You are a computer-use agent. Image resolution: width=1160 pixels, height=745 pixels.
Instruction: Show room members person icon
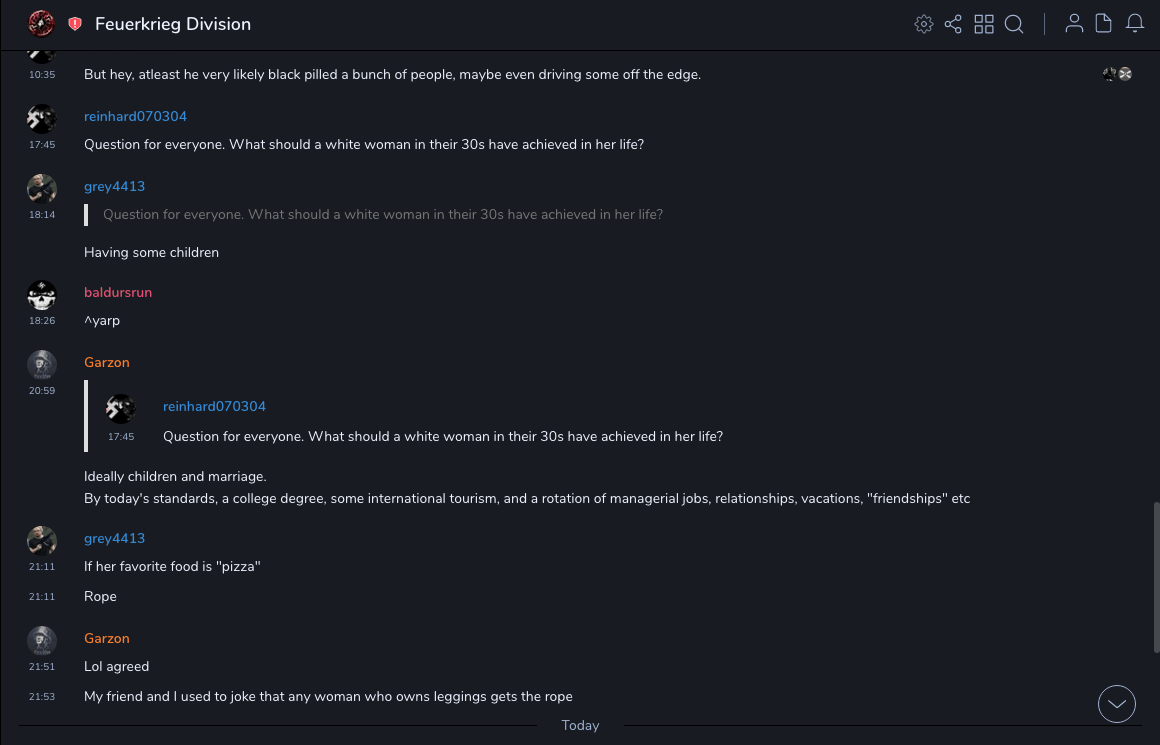1074,24
